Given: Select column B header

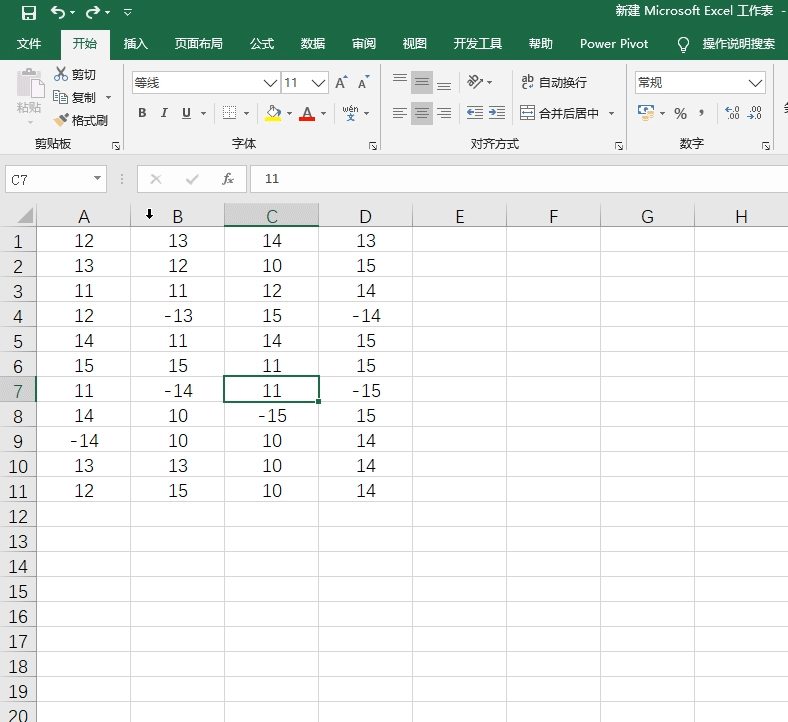Looking at the screenshot, I should pyautogui.click(x=177, y=215).
